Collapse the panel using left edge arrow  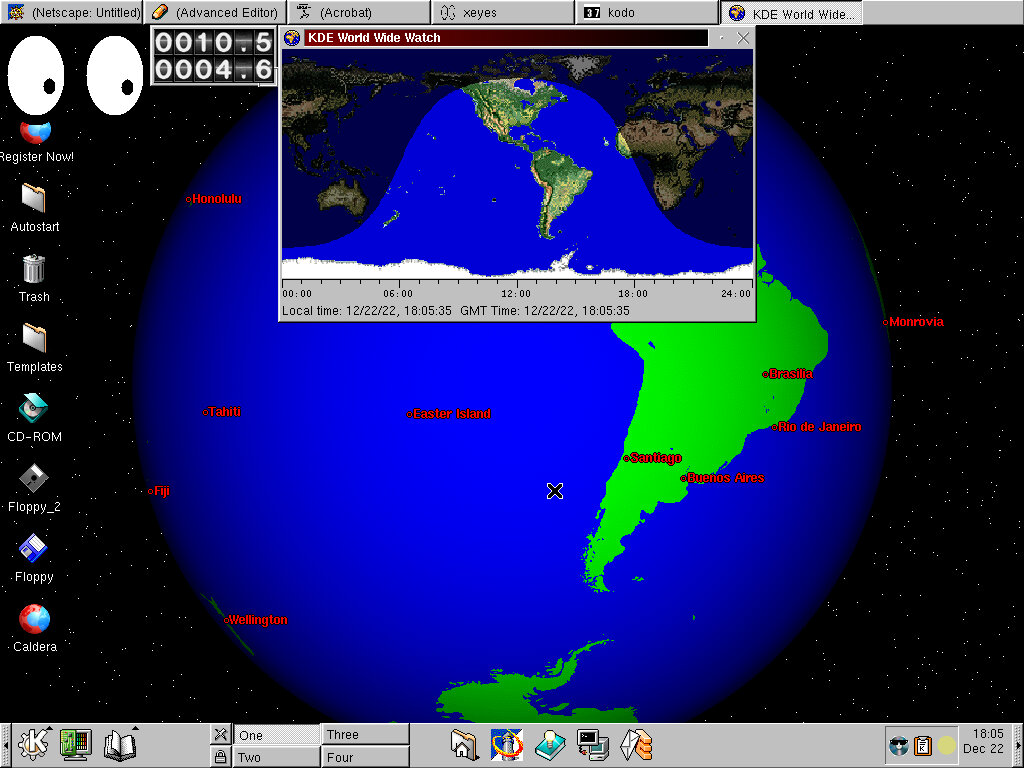(5, 745)
